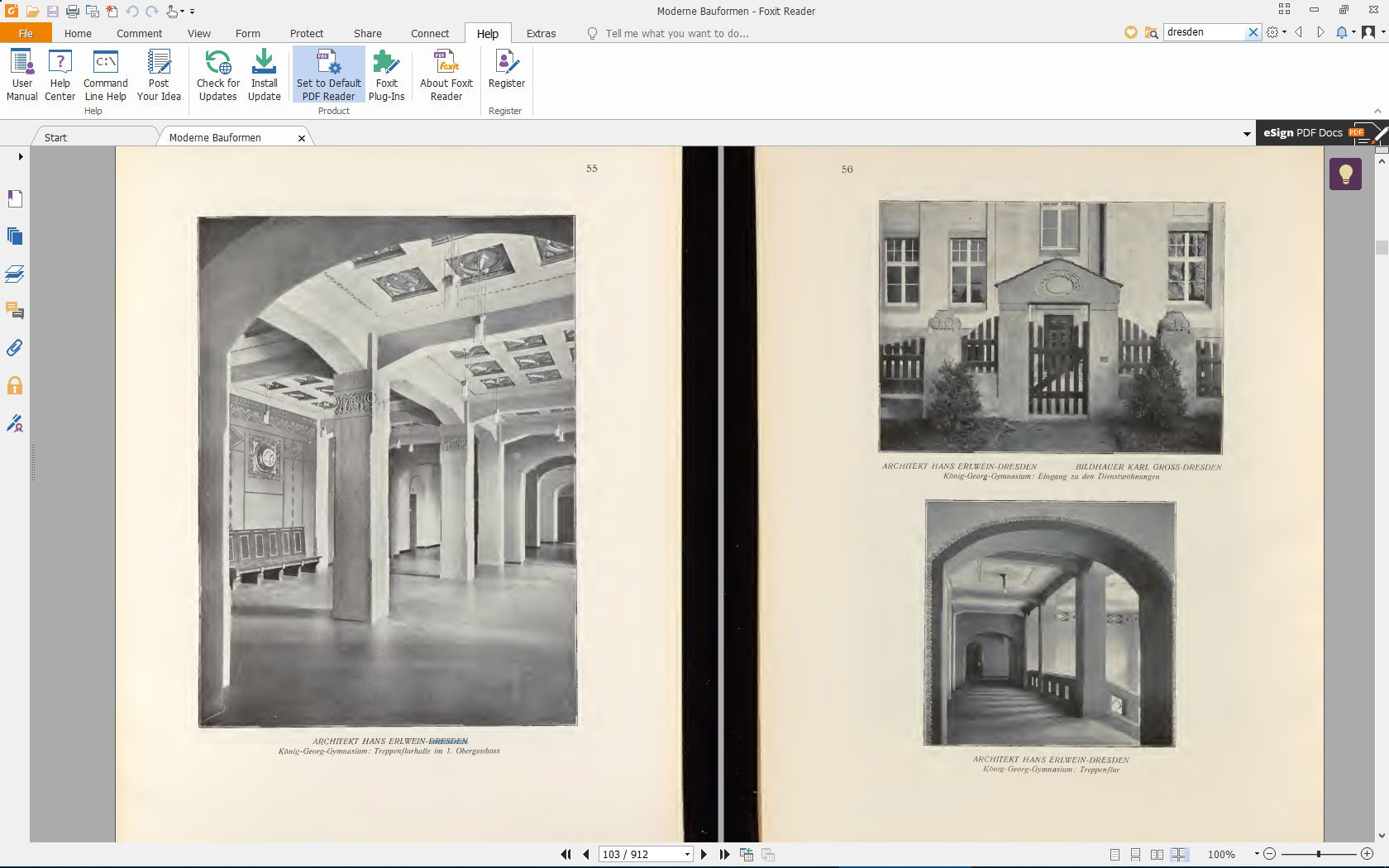Image resolution: width=1389 pixels, height=868 pixels.
Task: Click the Redo arrow
Action: pyautogui.click(x=152, y=12)
